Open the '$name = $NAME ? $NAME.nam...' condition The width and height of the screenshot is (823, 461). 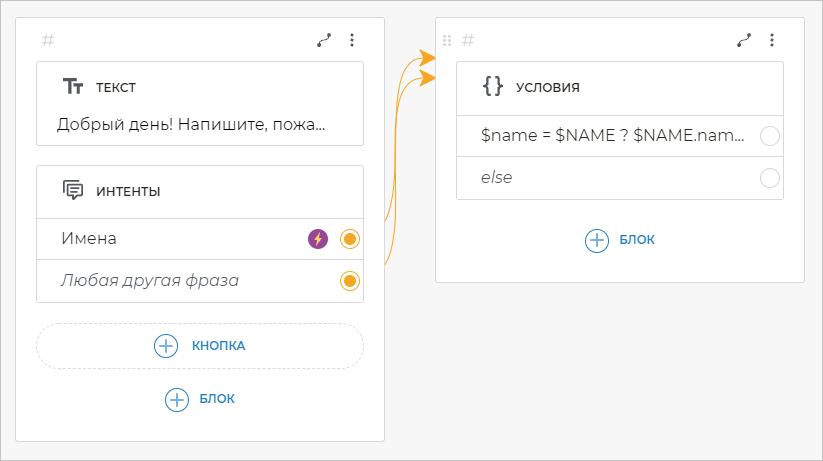pyautogui.click(x=620, y=136)
